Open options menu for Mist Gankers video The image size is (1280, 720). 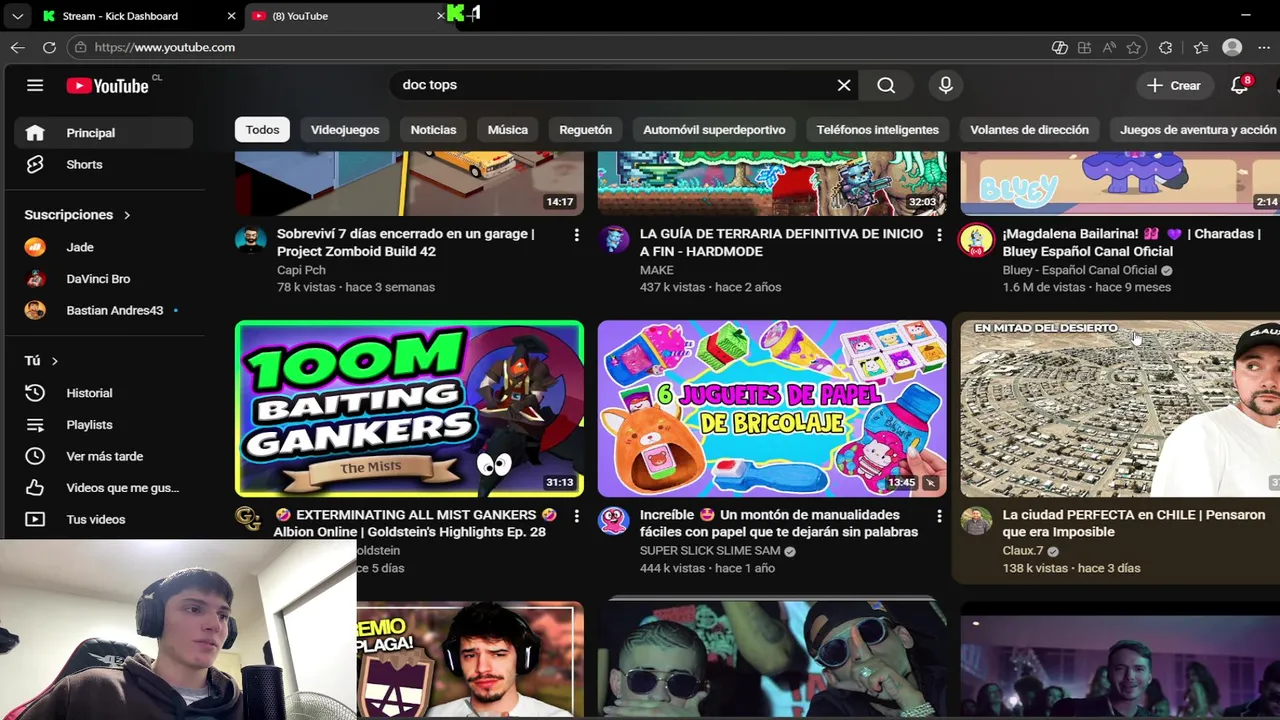point(576,516)
